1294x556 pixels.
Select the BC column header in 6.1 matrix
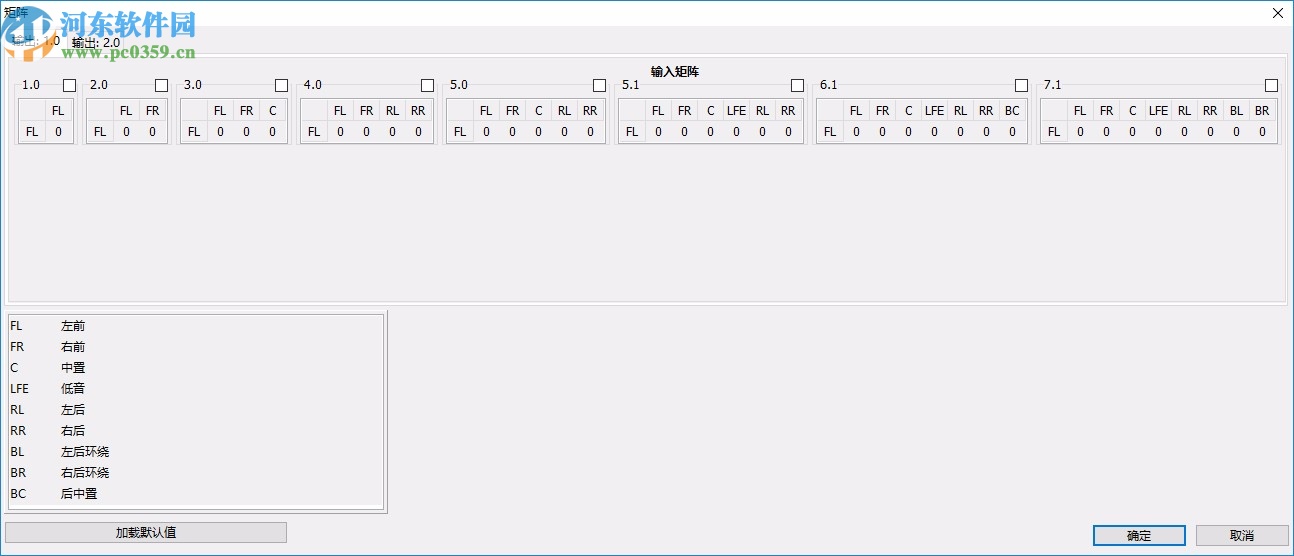1012,111
